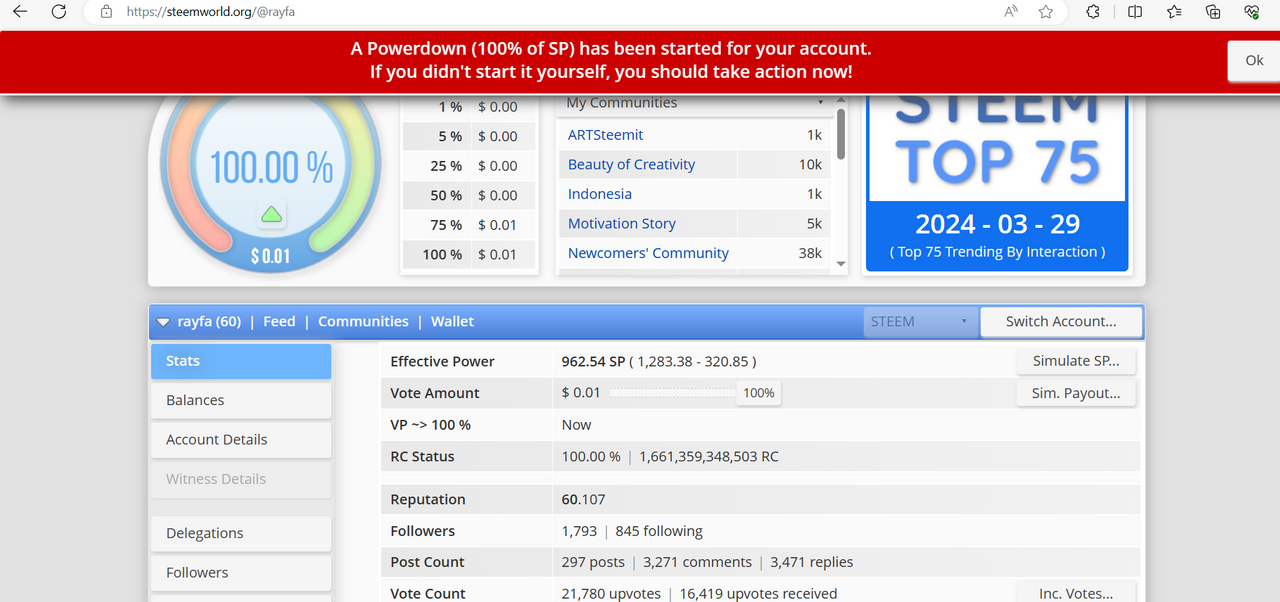
Task: Click the steemworld.org address bar URL
Action: tap(210, 12)
